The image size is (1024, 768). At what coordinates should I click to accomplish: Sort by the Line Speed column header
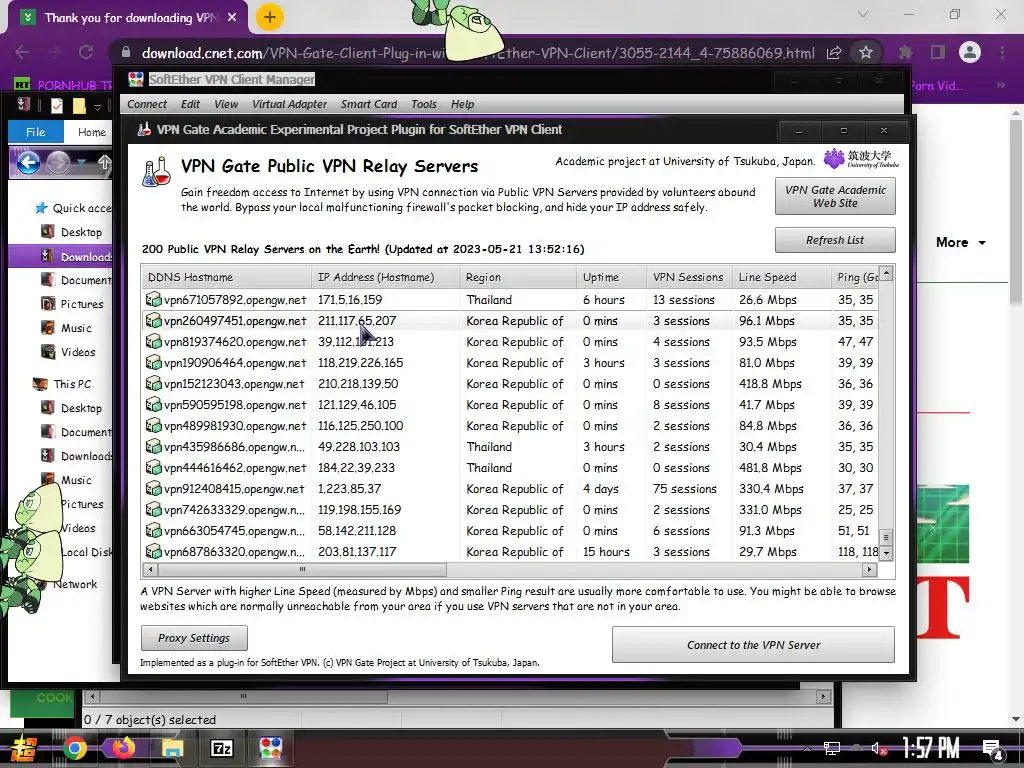[x=781, y=277]
